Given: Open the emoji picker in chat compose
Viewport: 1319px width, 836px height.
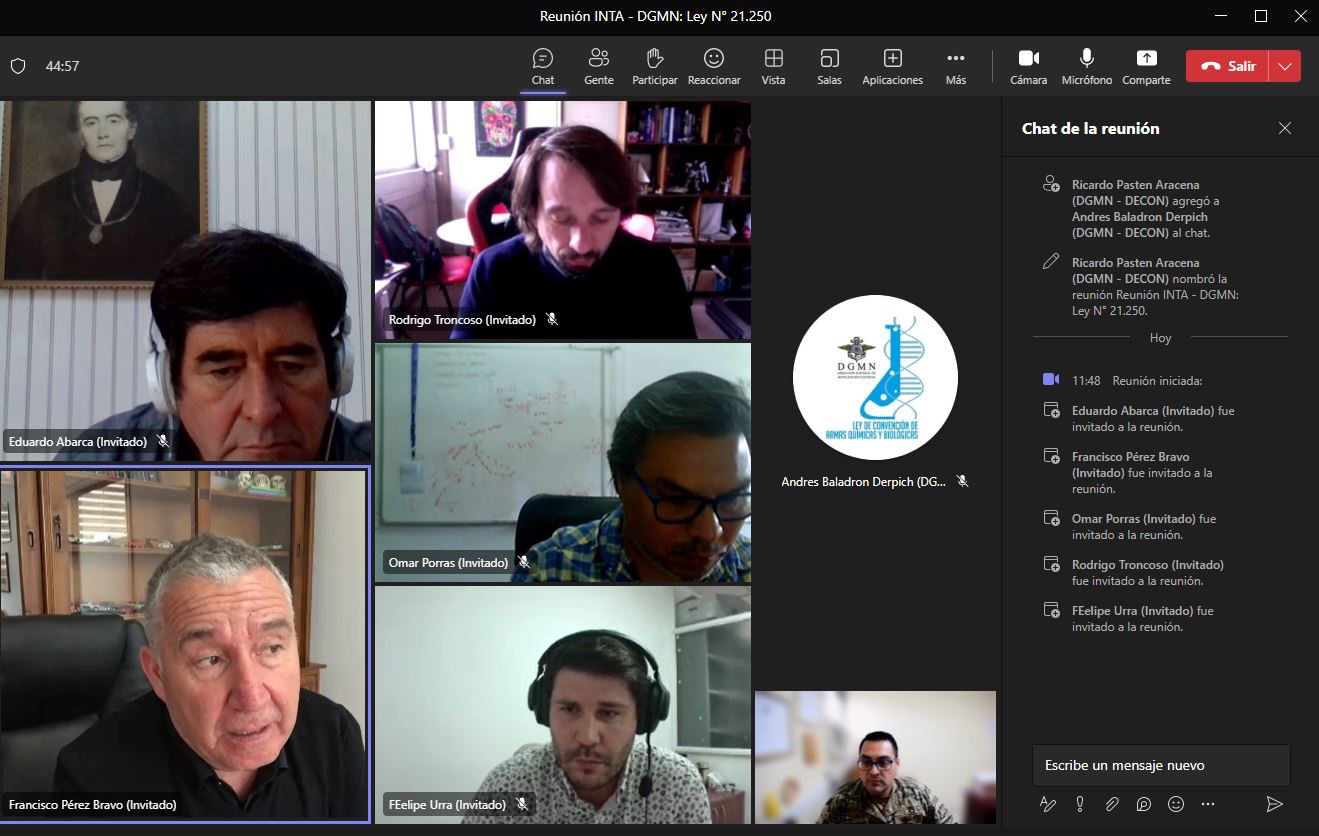Looking at the screenshot, I should click(x=1176, y=804).
